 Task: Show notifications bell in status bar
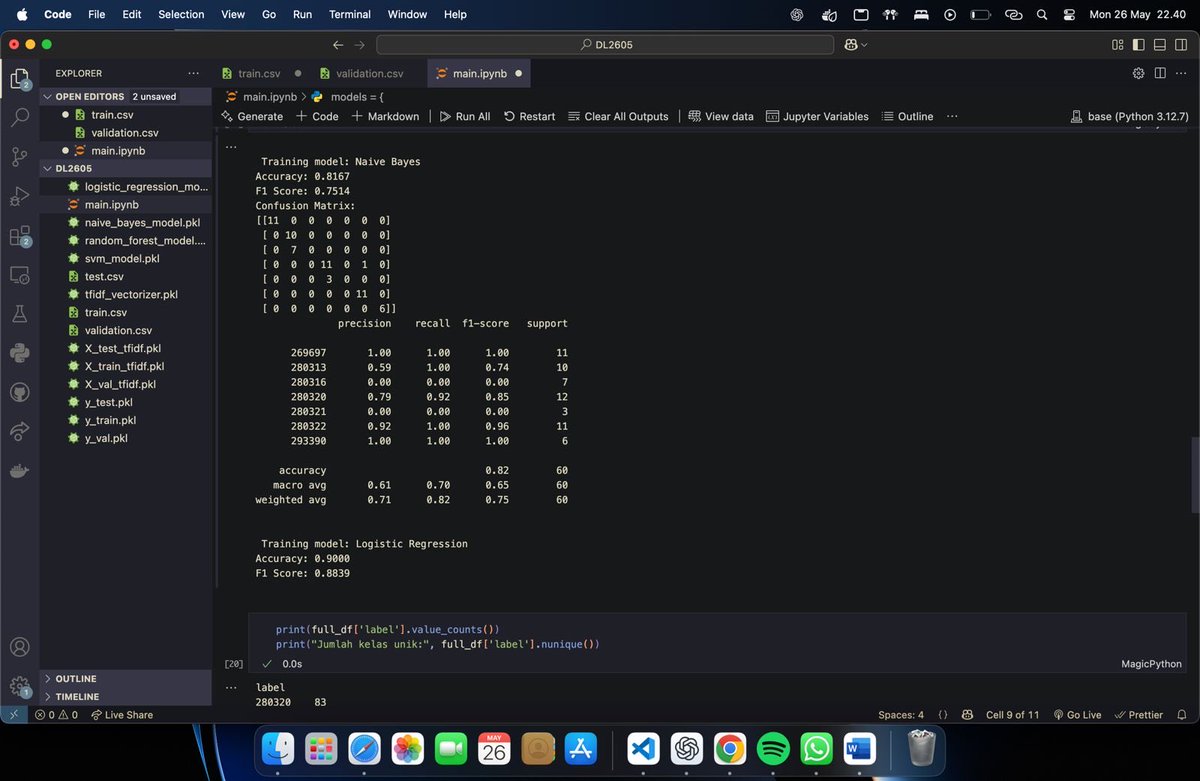[1182, 715]
